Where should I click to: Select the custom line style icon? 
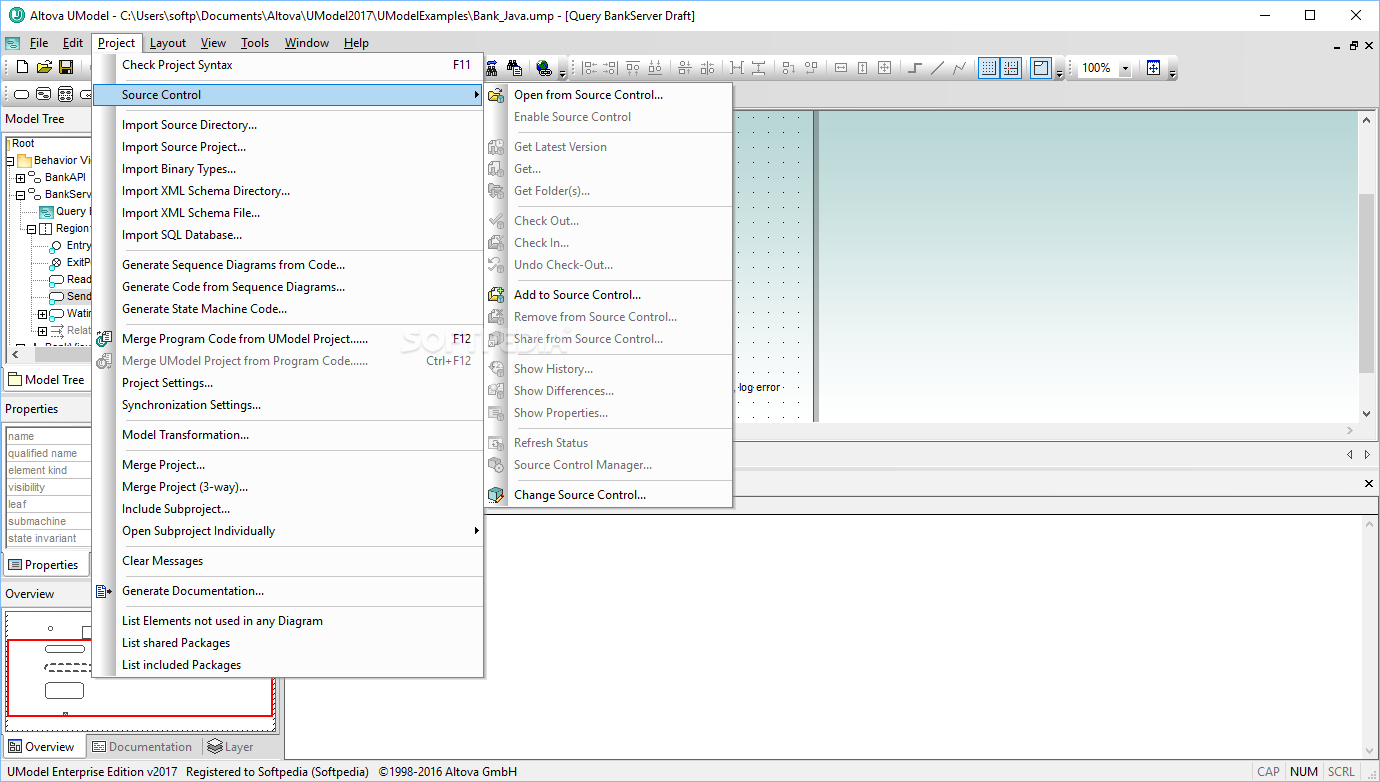click(959, 68)
